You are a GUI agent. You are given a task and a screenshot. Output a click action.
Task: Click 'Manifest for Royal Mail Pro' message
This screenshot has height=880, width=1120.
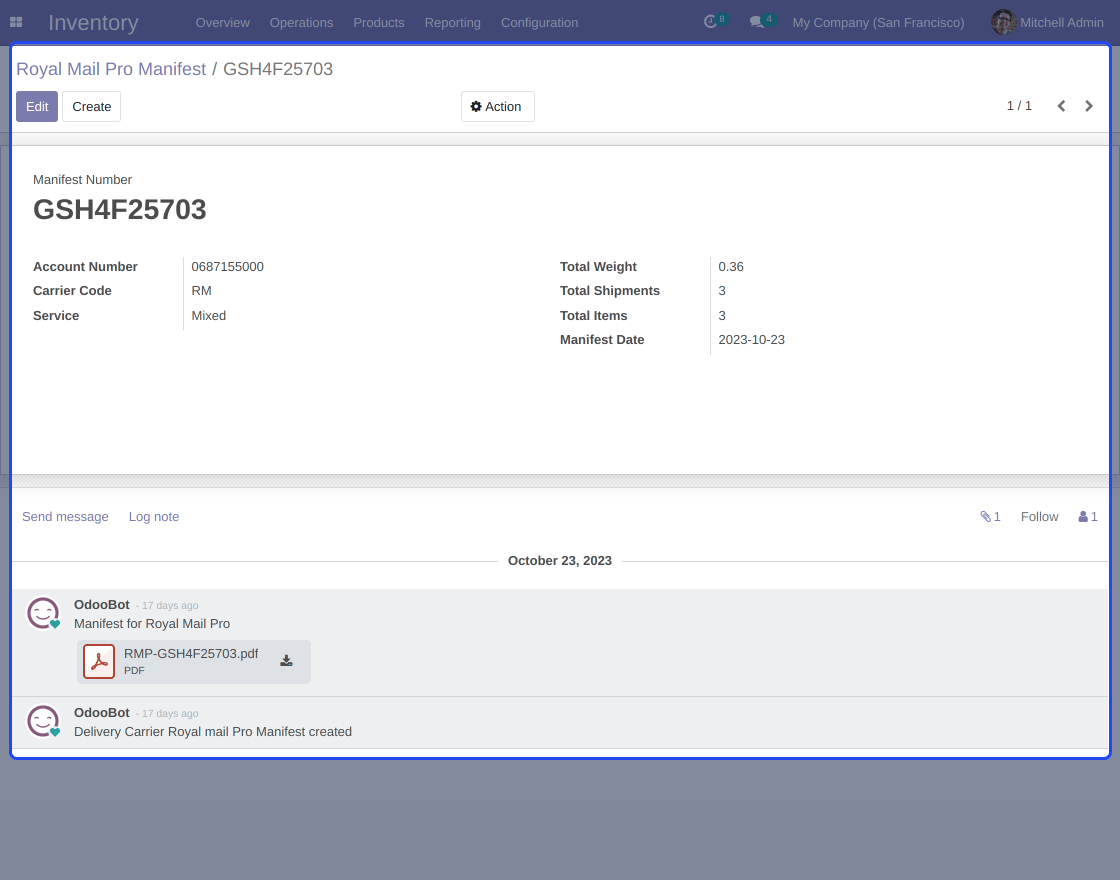click(152, 624)
